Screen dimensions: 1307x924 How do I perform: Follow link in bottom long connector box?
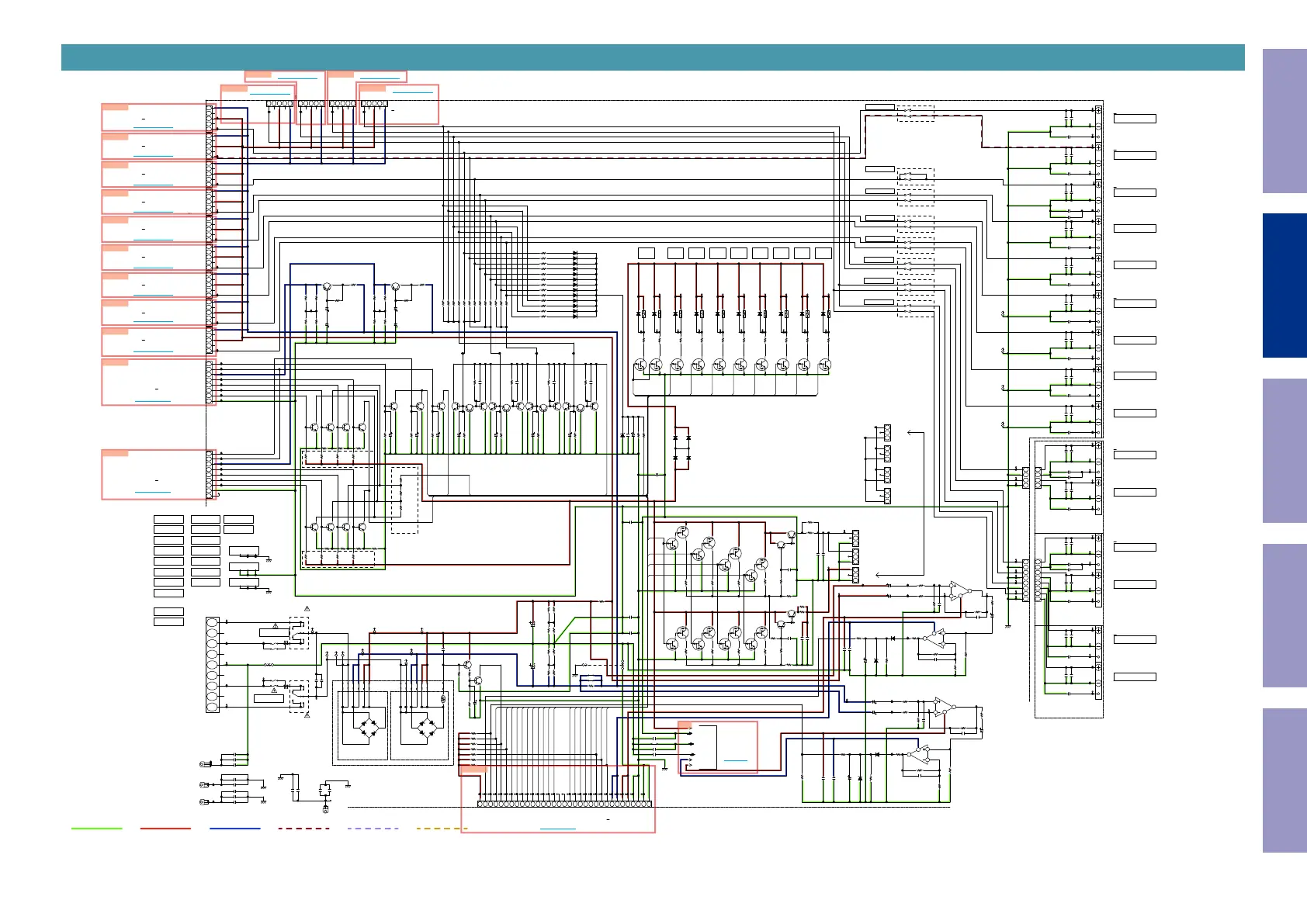pyautogui.click(x=558, y=829)
